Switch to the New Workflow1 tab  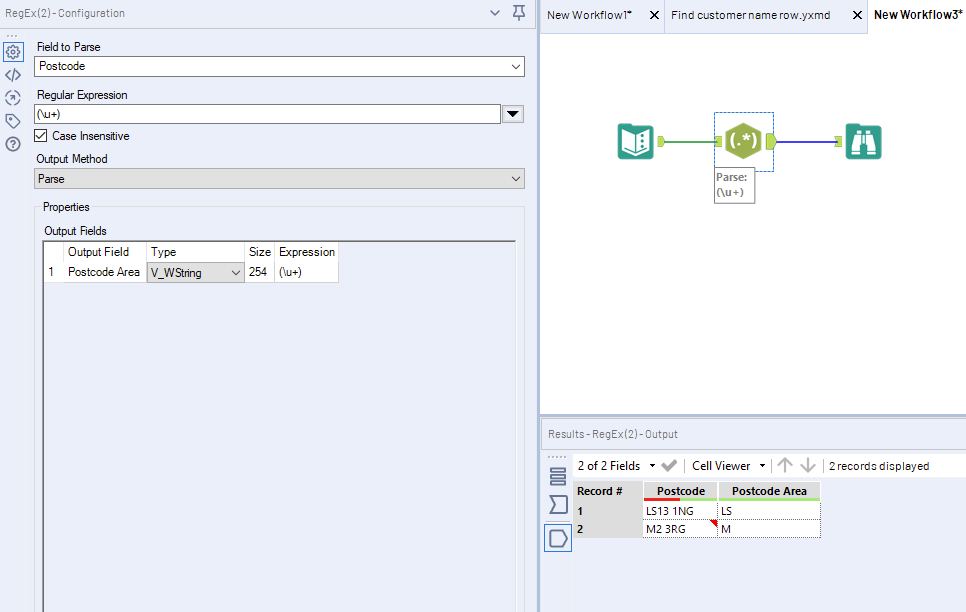[x=590, y=15]
